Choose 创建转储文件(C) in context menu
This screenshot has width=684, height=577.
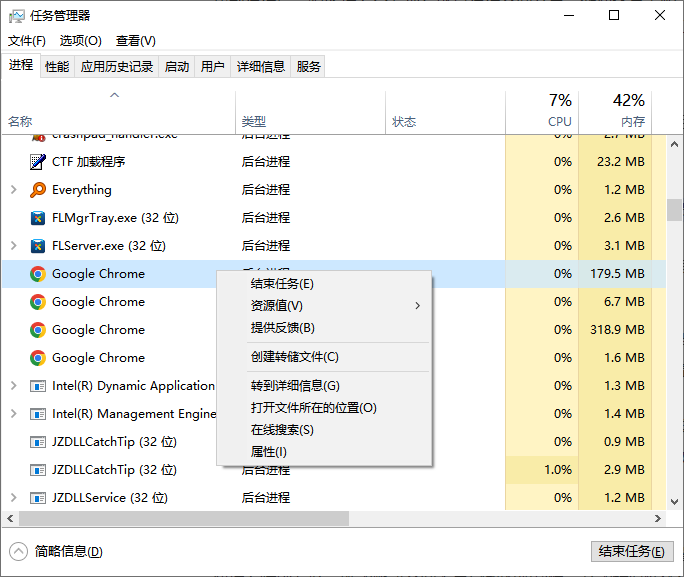[x=324, y=357]
